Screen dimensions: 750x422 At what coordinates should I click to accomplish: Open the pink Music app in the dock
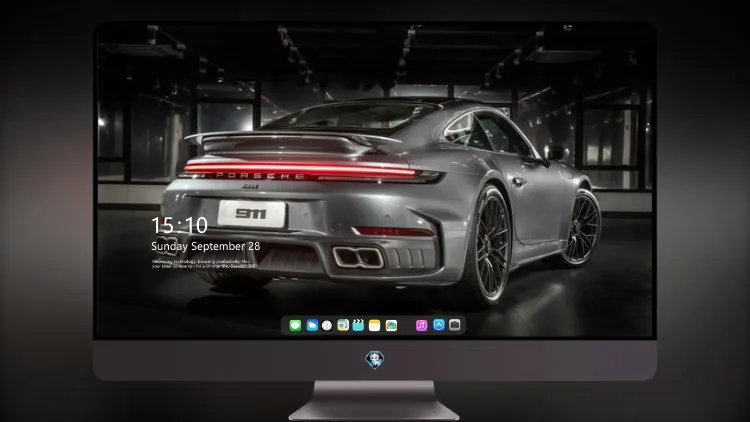(x=421, y=325)
